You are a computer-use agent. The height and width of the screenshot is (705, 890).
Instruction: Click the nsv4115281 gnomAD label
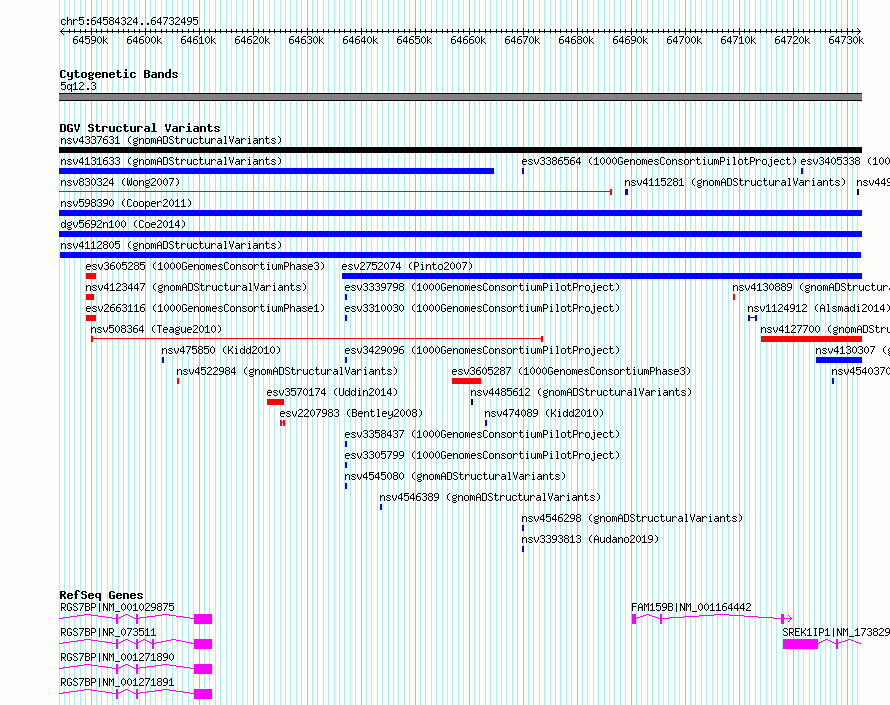(735, 182)
